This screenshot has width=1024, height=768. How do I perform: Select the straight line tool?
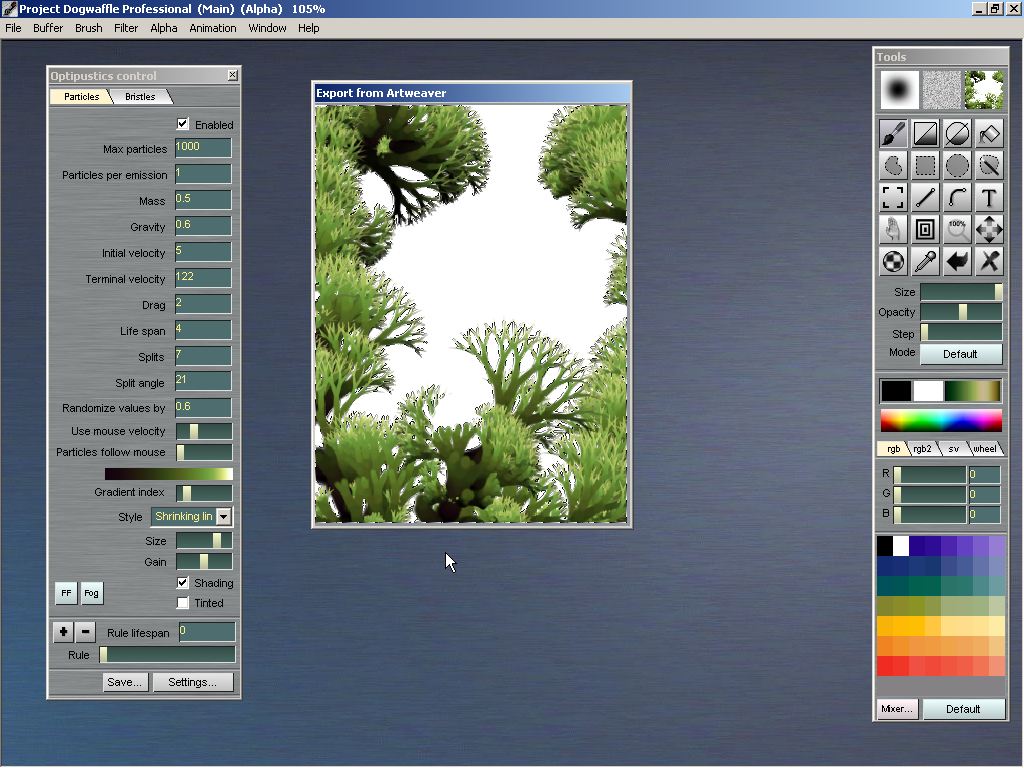[x=925, y=197]
